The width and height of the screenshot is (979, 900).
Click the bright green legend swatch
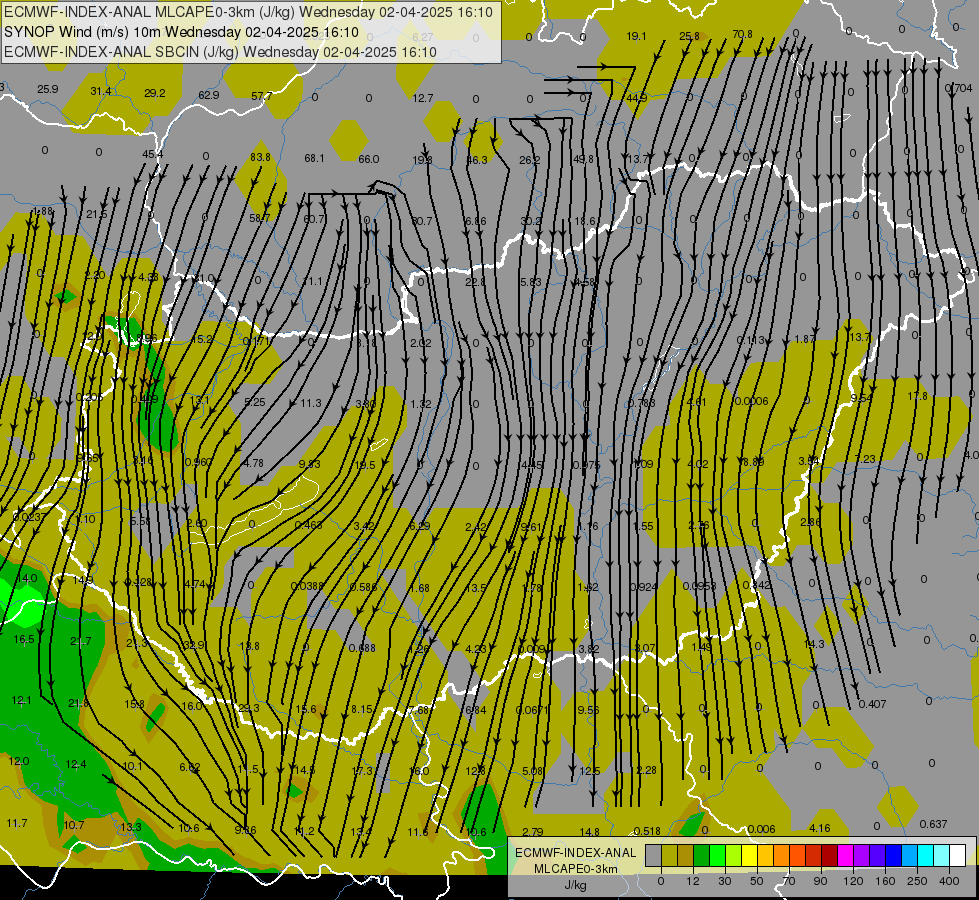click(717, 855)
